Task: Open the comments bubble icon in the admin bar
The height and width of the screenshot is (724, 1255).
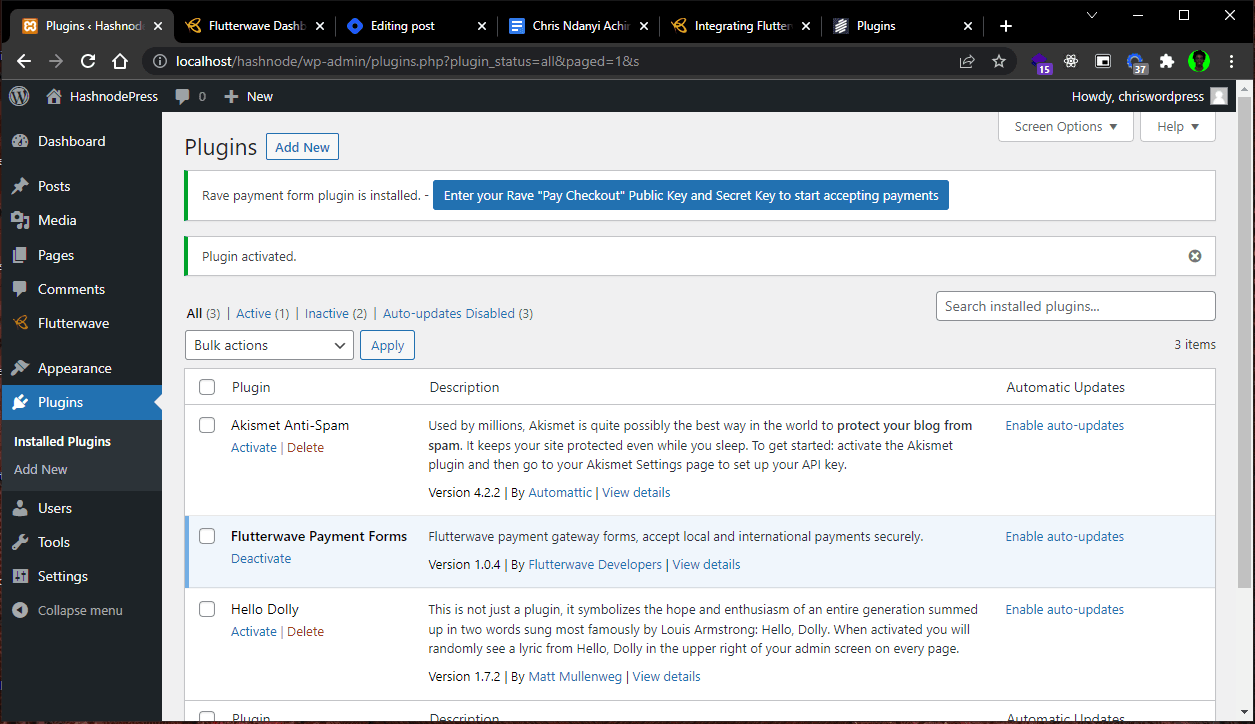Action: click(182, 96)
